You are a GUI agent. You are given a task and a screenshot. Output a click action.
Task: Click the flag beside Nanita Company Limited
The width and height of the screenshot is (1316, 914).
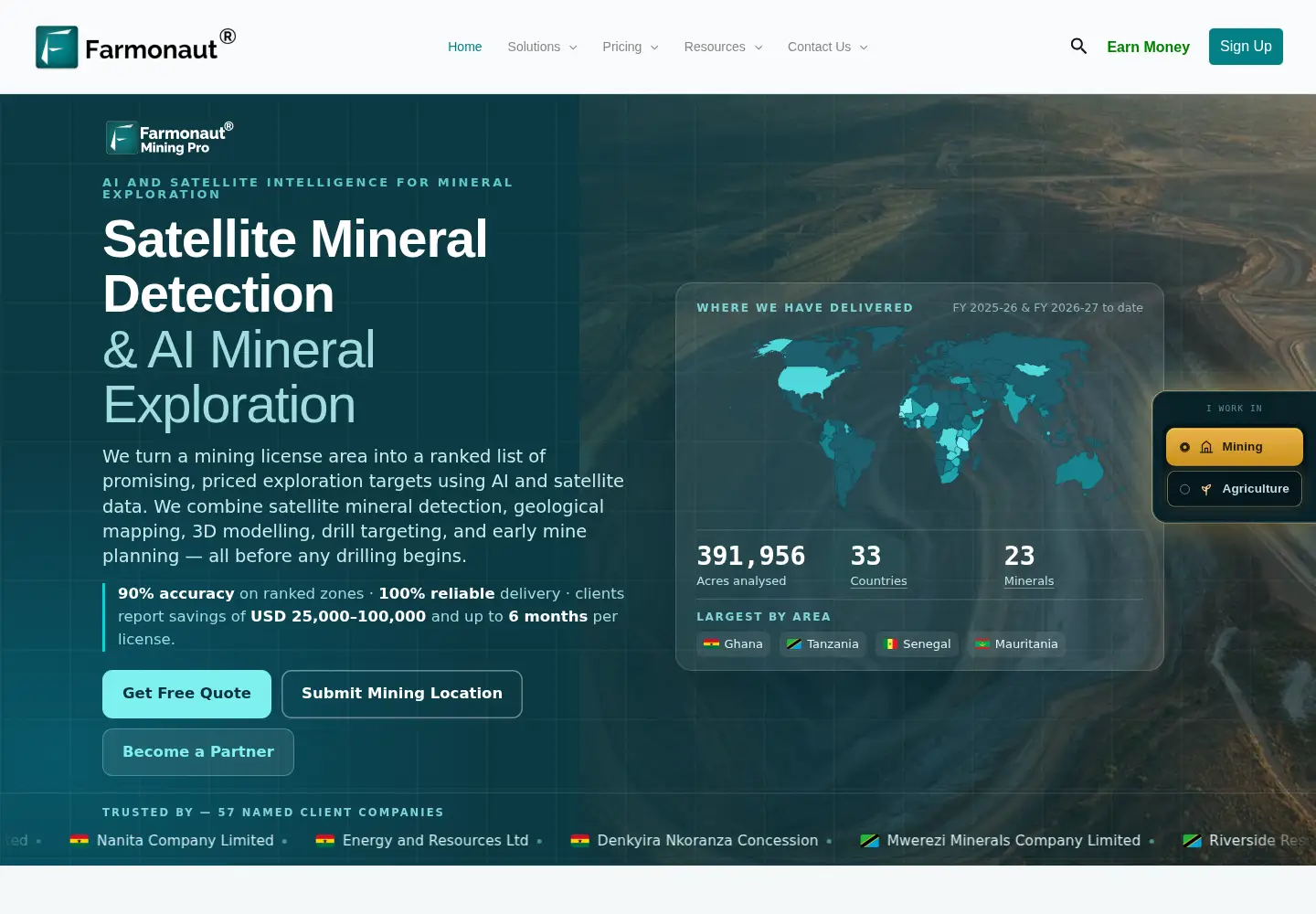coord(80,840)
